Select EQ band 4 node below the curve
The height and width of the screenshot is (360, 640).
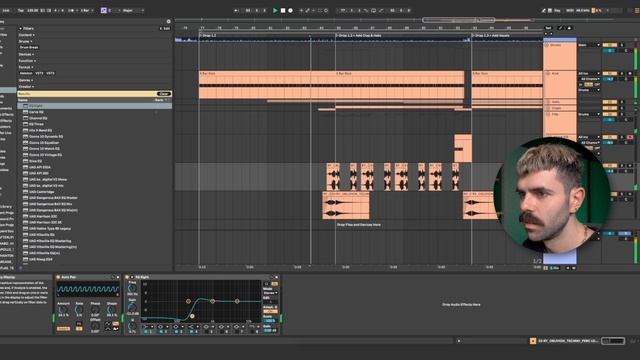[192, 316]
